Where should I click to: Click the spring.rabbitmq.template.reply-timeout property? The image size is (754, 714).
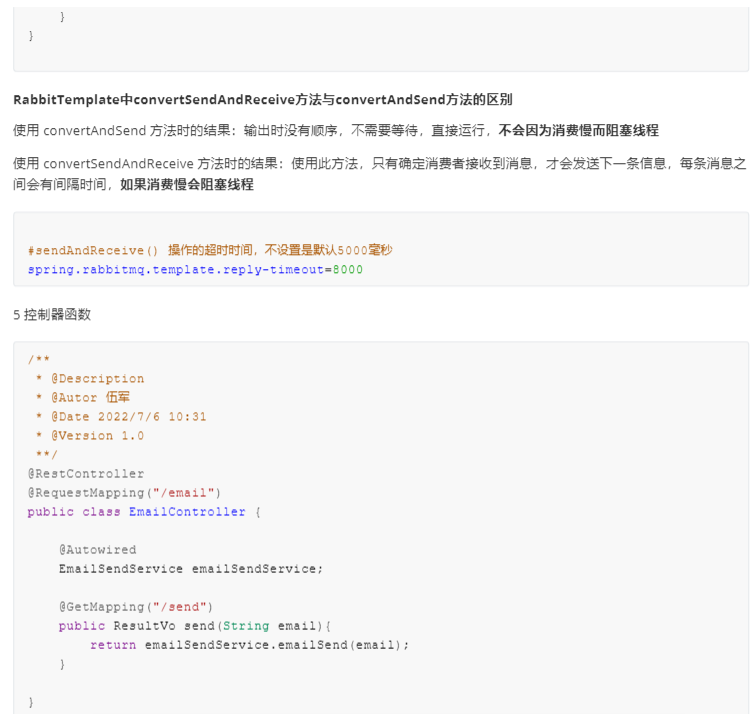coord(176,270)
